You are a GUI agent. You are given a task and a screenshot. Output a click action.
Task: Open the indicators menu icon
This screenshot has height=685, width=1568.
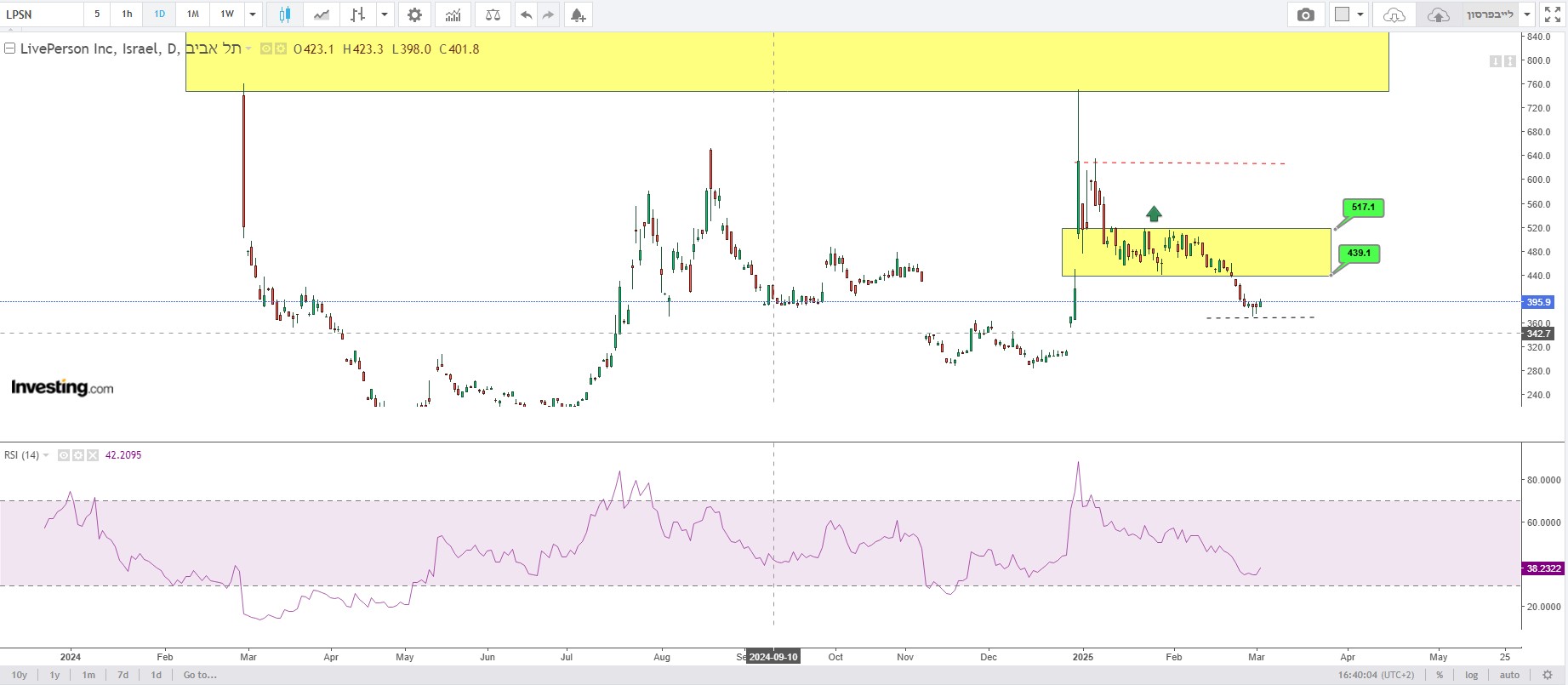[x=453, y=14]
